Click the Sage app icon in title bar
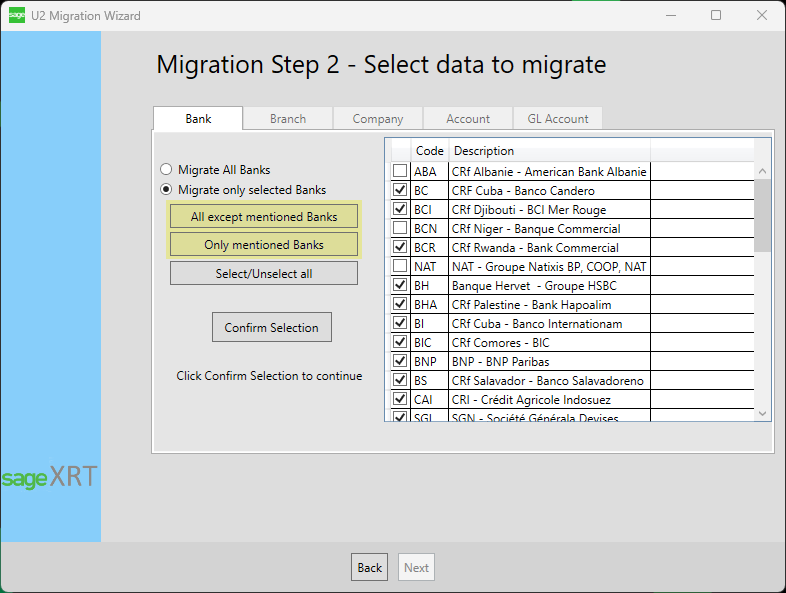Screen dimensions: 786x593 coord(17,16)
